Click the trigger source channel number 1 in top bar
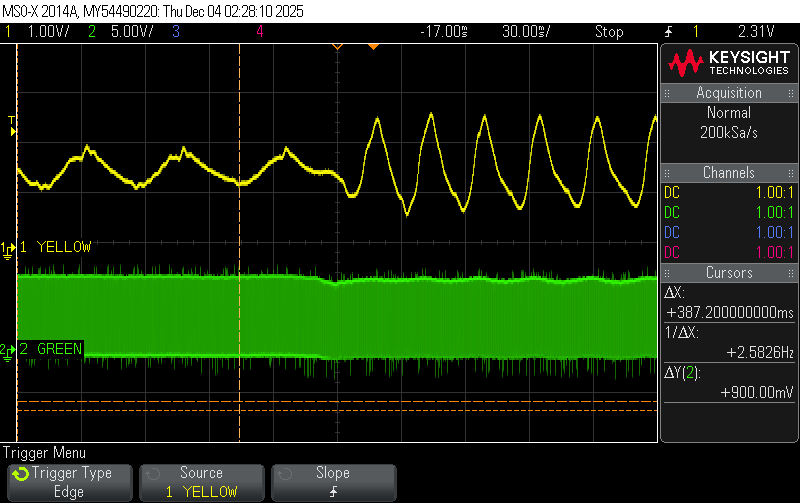 [695, 32]
